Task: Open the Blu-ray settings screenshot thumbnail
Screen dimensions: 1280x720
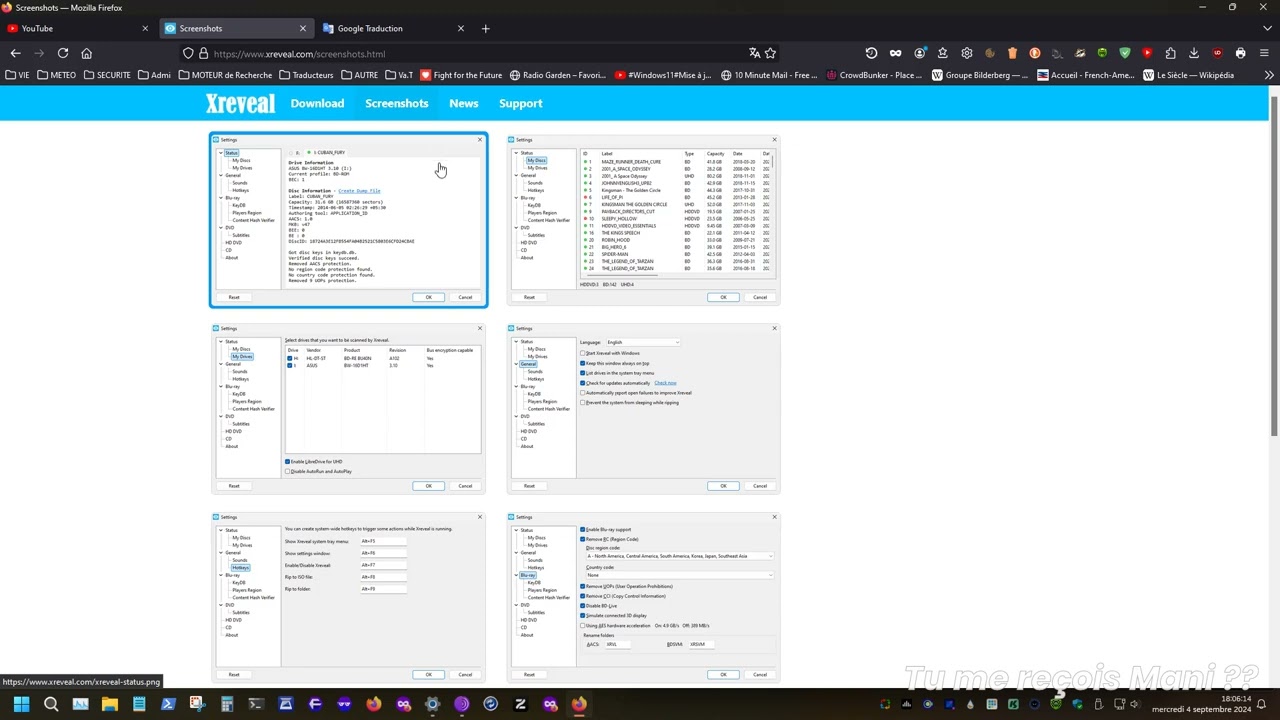Action: pos(644,597)
